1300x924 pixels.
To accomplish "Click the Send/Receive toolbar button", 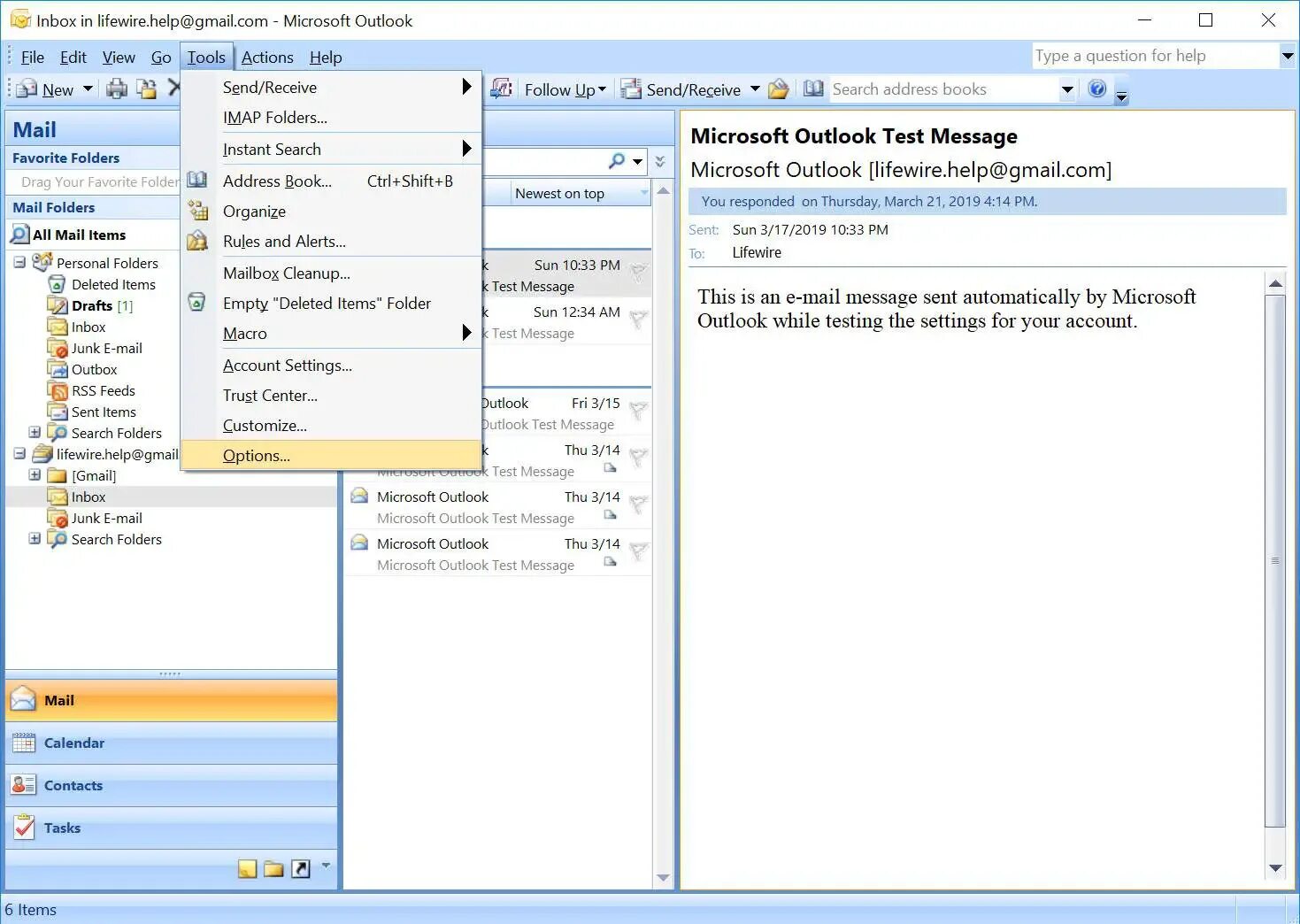I will pyautogui.click(x=681, y=89).
